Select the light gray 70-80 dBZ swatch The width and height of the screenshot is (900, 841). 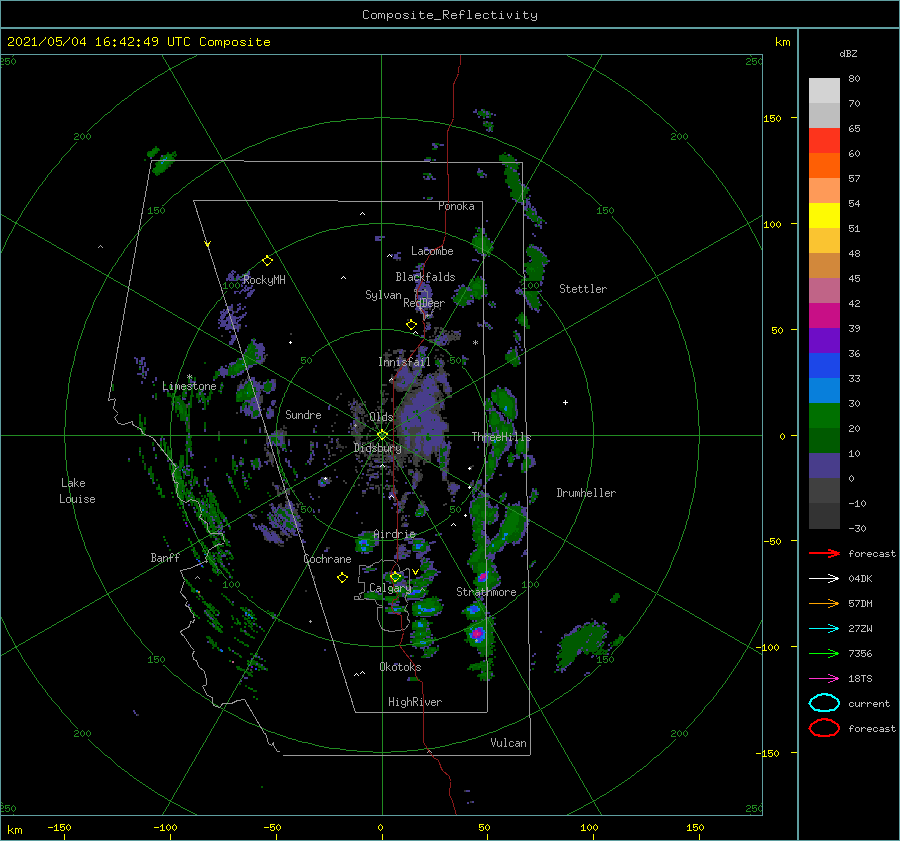(x=824, y=91)
